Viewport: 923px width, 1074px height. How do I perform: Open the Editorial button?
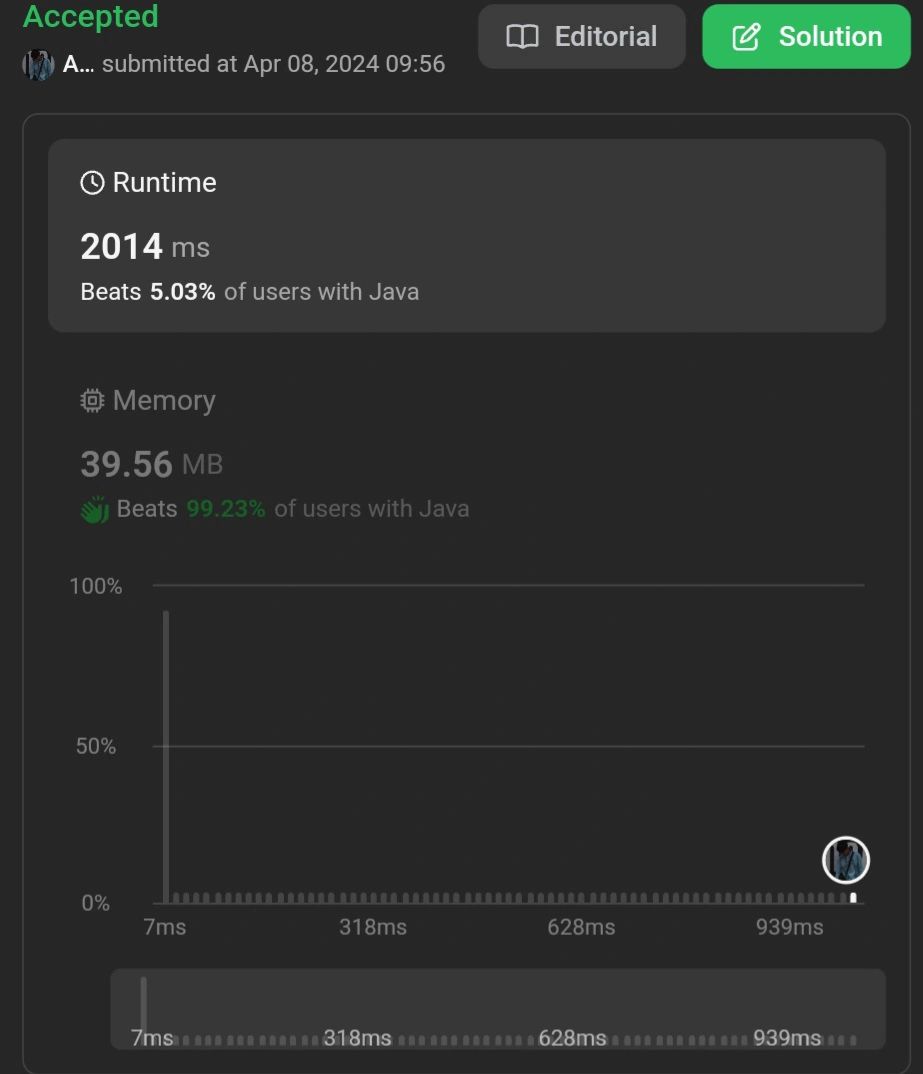tap(581, 37)
